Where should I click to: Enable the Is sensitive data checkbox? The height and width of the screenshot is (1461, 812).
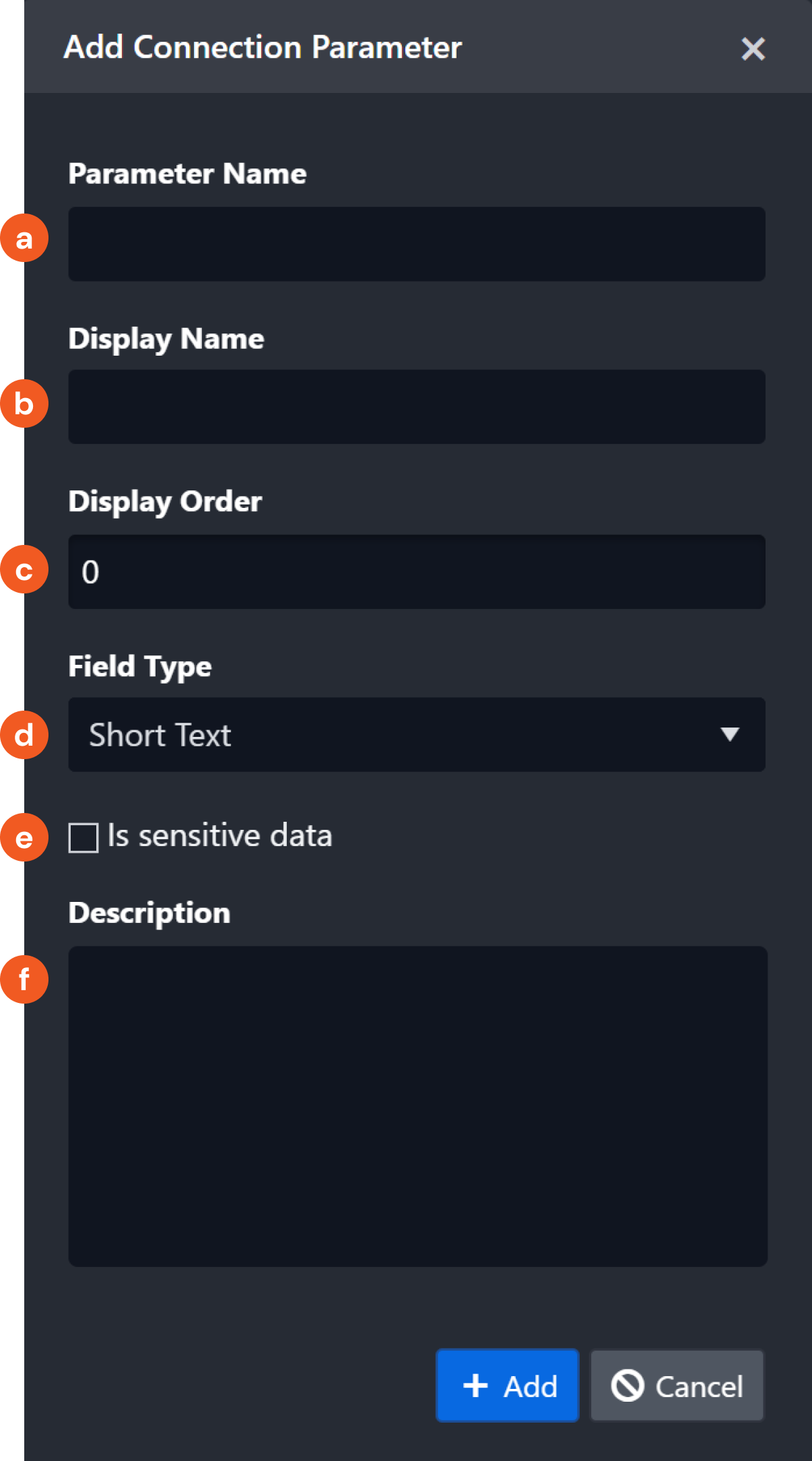tap(83, 838)
